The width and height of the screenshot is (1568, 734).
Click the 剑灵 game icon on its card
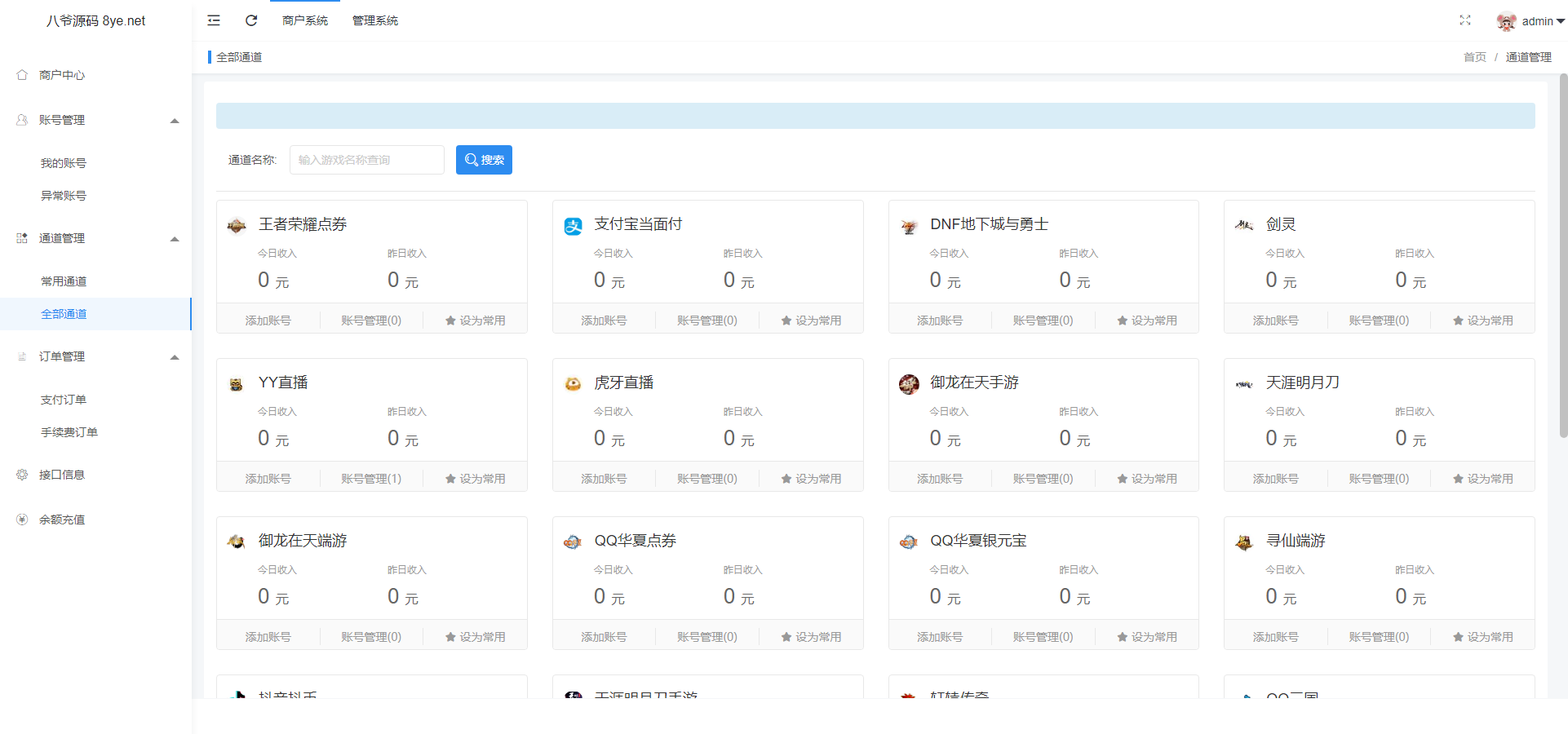(1243, 224)
